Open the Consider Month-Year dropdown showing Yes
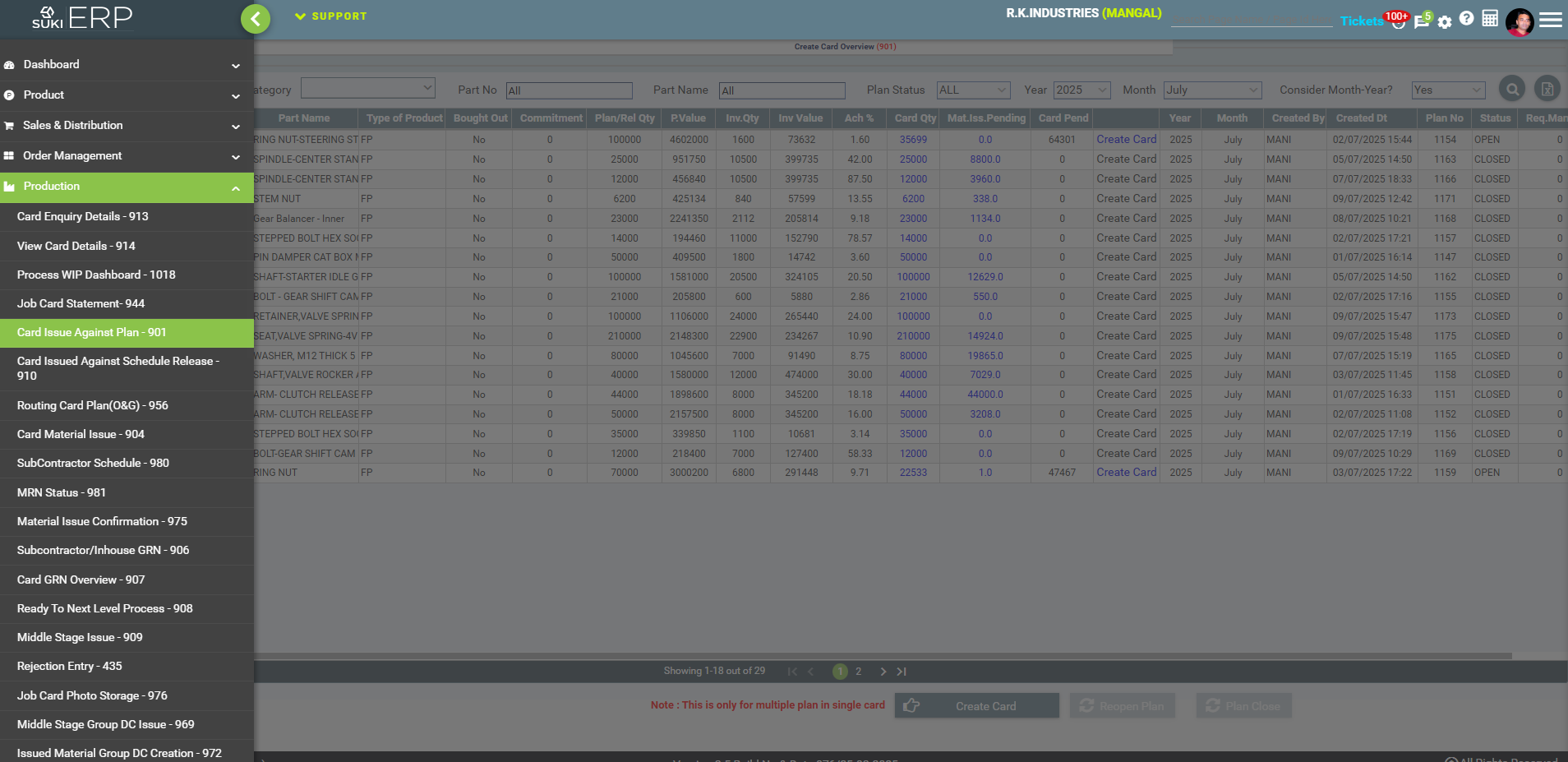 (x=1448, y=90)
